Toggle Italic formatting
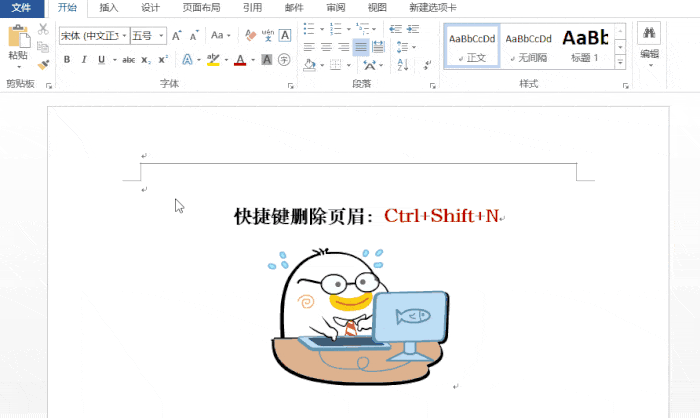The image size is (700, 418). pyautogui.click(x=84, y=59)
